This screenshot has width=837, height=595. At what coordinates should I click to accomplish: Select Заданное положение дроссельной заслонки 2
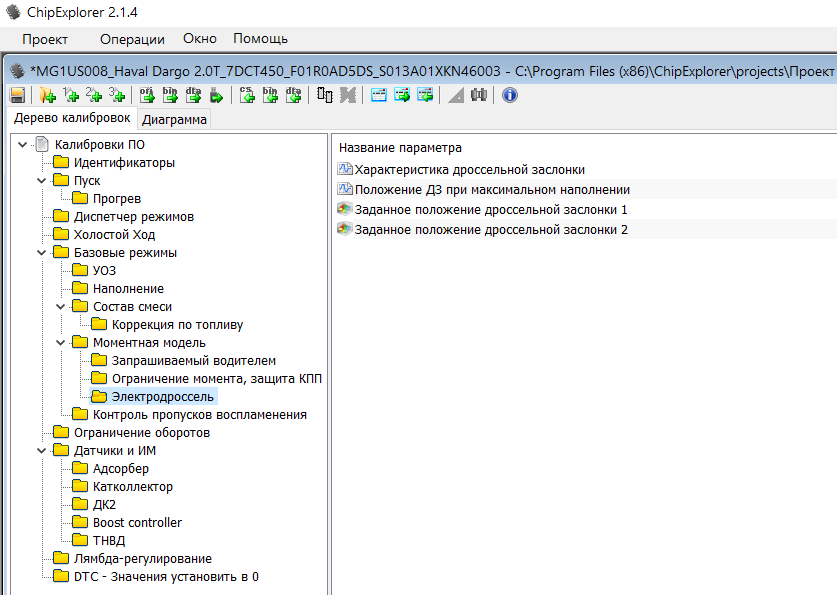pyautogui.click(x=490, y=230)
